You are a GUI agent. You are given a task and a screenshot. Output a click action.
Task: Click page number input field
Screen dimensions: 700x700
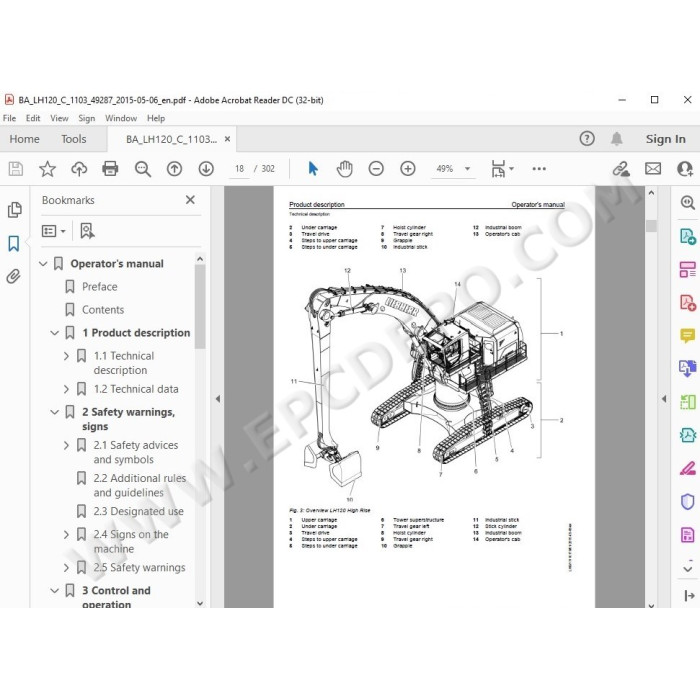coord(239,169)
